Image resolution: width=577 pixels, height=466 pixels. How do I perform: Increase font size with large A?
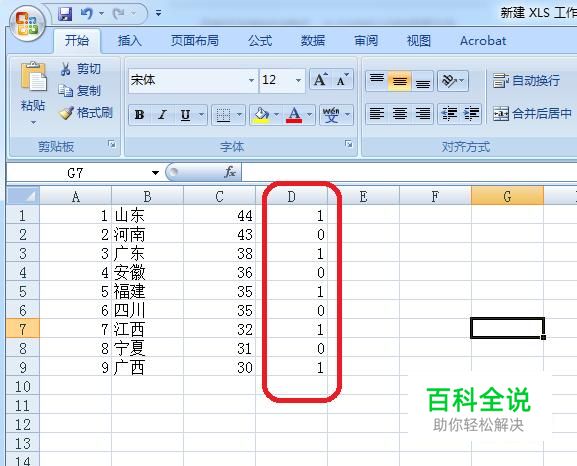click(x=321, y=79)
